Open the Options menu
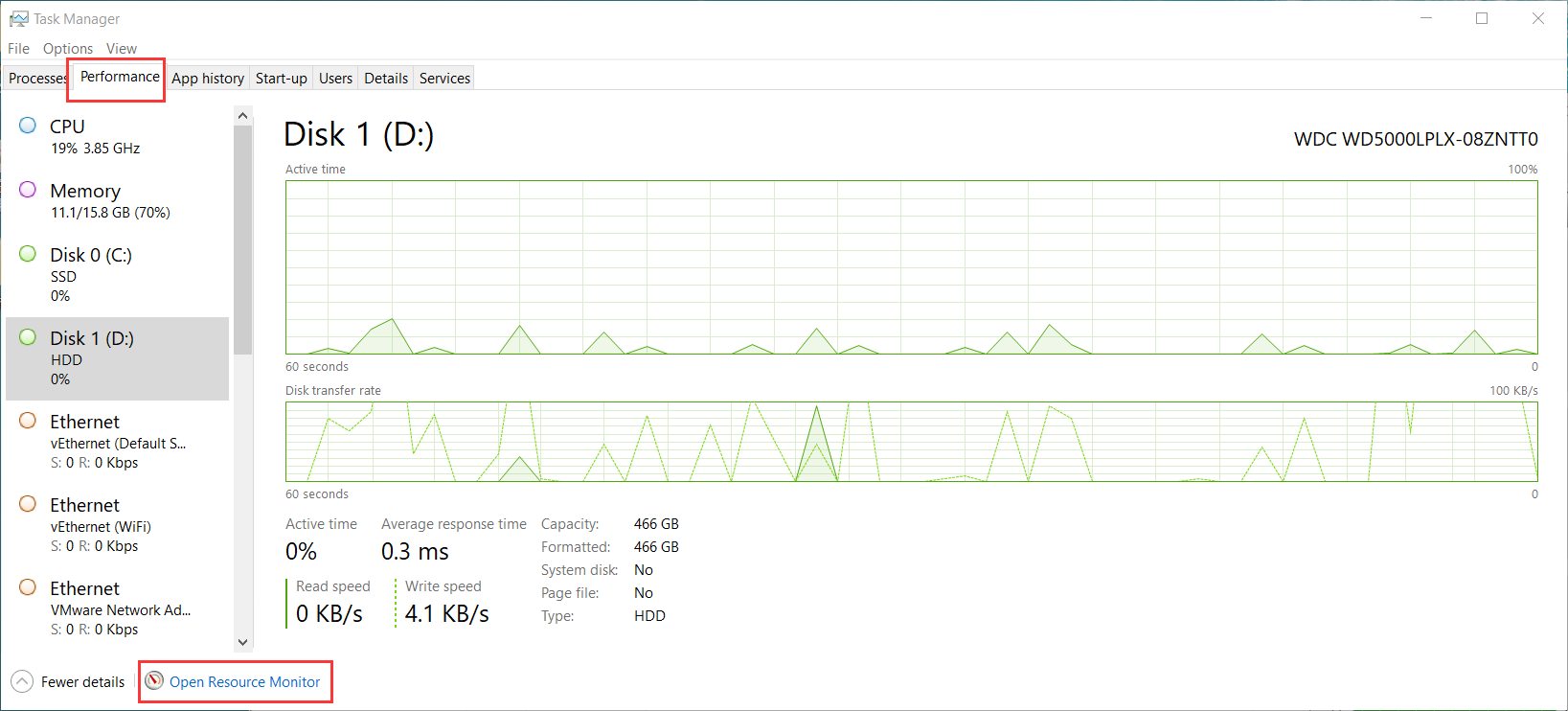This screenshot has width=1568, height=711. coord(68,49)
